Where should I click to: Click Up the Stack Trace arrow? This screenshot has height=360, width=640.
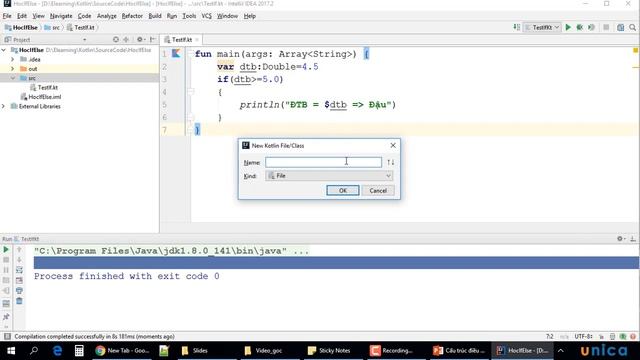tap(19, 249)
